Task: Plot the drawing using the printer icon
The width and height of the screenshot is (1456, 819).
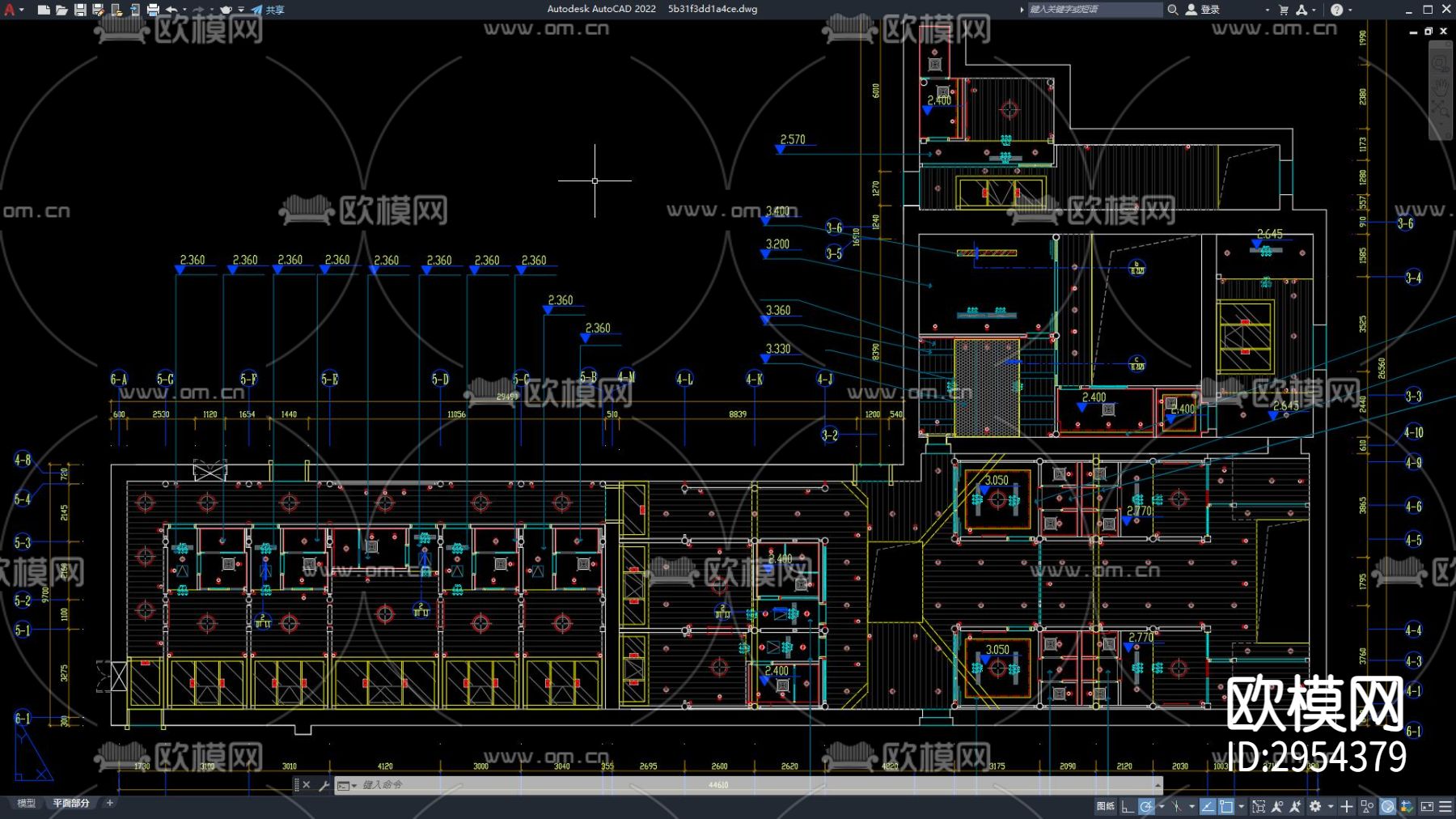Action: pos(153,10)
